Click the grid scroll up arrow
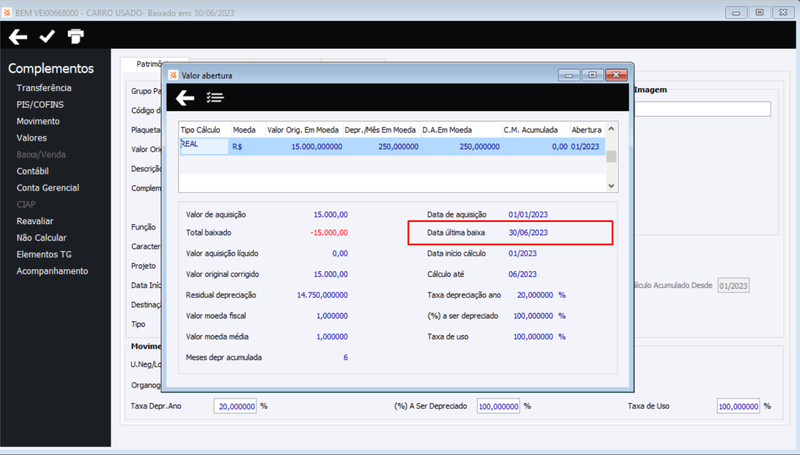The height and width of the screenshot is (455, 800). pos(611,129)
